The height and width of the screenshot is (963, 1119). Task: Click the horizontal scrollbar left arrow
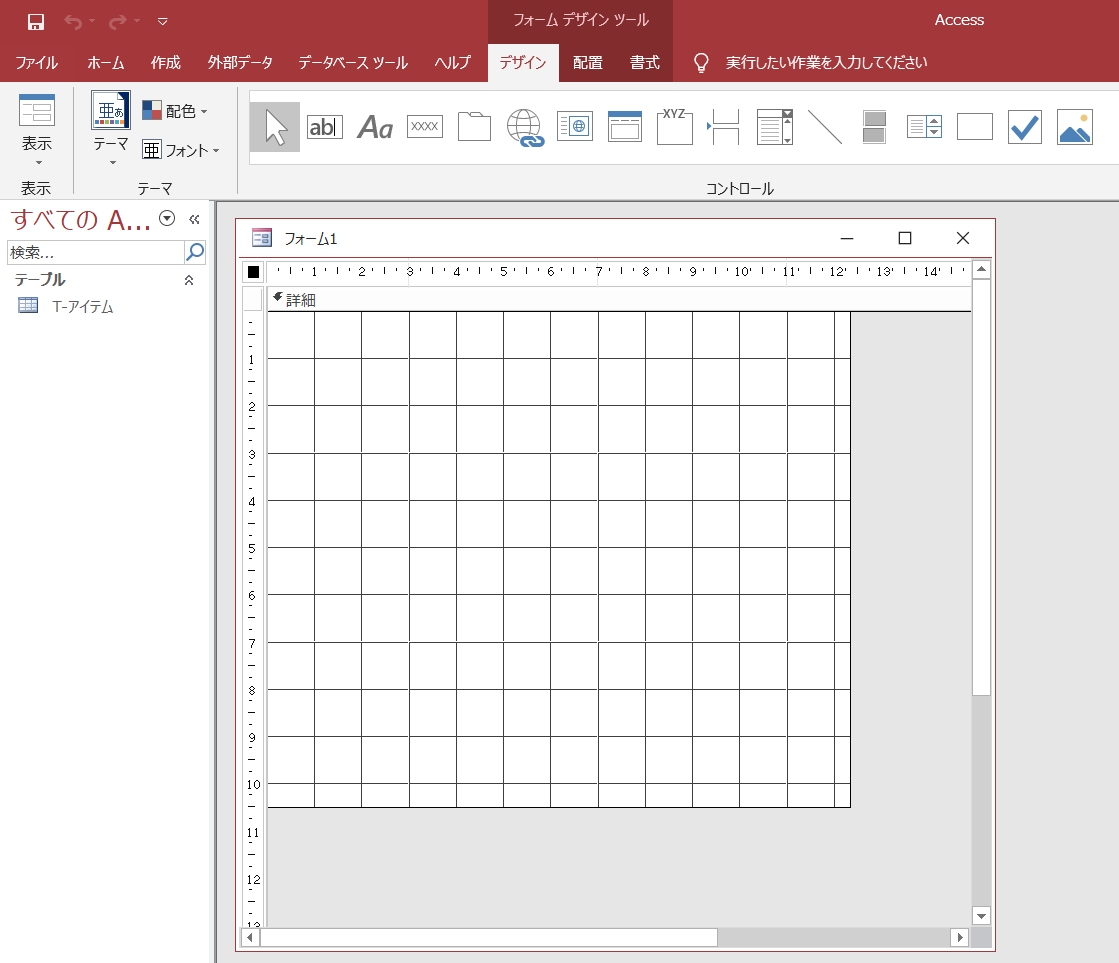(x=250, y=937)
